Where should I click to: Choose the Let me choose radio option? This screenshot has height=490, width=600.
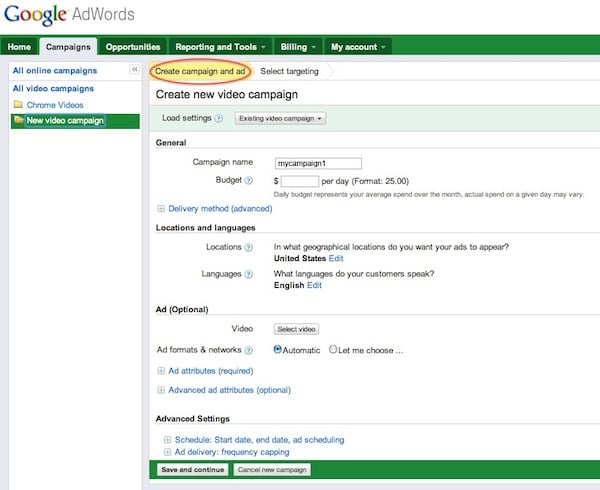click(333, 349)
